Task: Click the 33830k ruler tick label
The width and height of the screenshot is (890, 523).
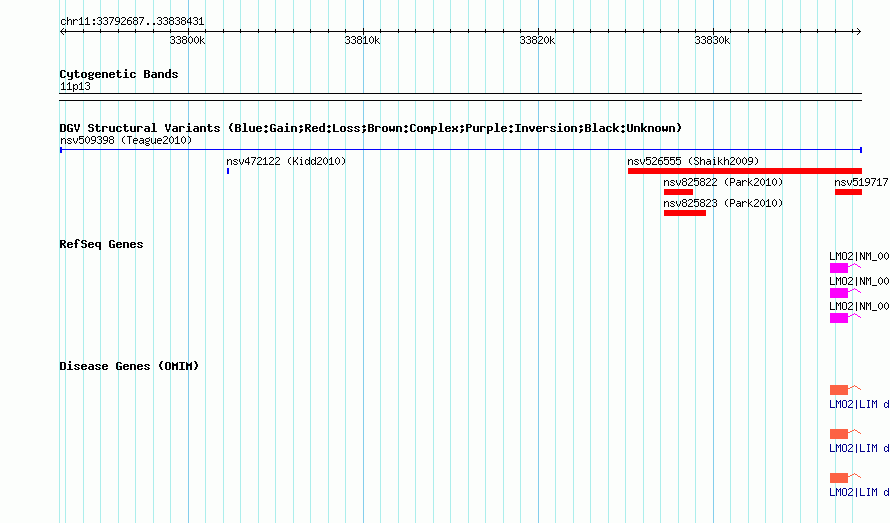Action: click(712, 40)
